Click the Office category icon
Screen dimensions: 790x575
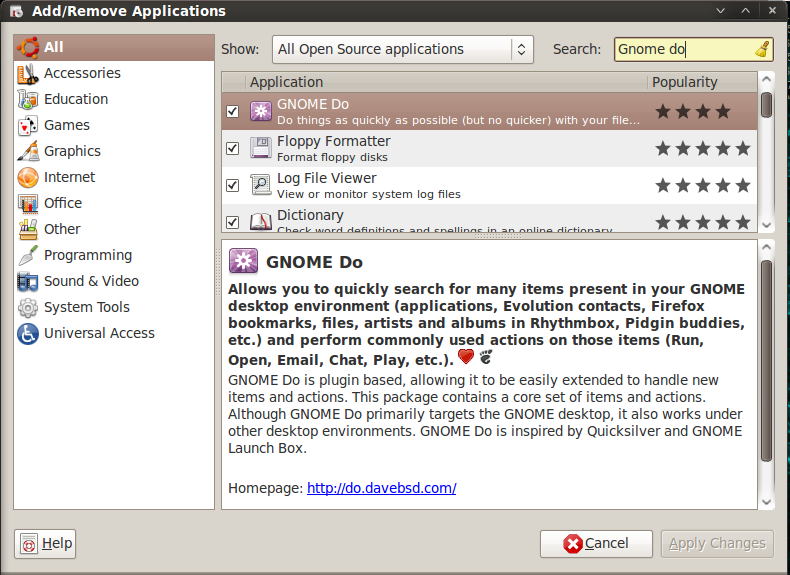28,203
